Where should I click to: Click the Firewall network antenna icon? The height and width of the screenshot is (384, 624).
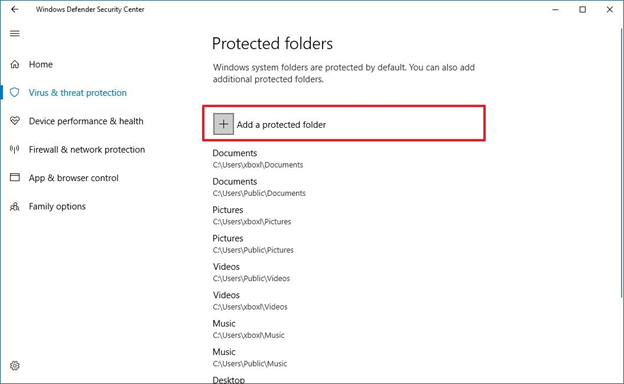(15, 149)
